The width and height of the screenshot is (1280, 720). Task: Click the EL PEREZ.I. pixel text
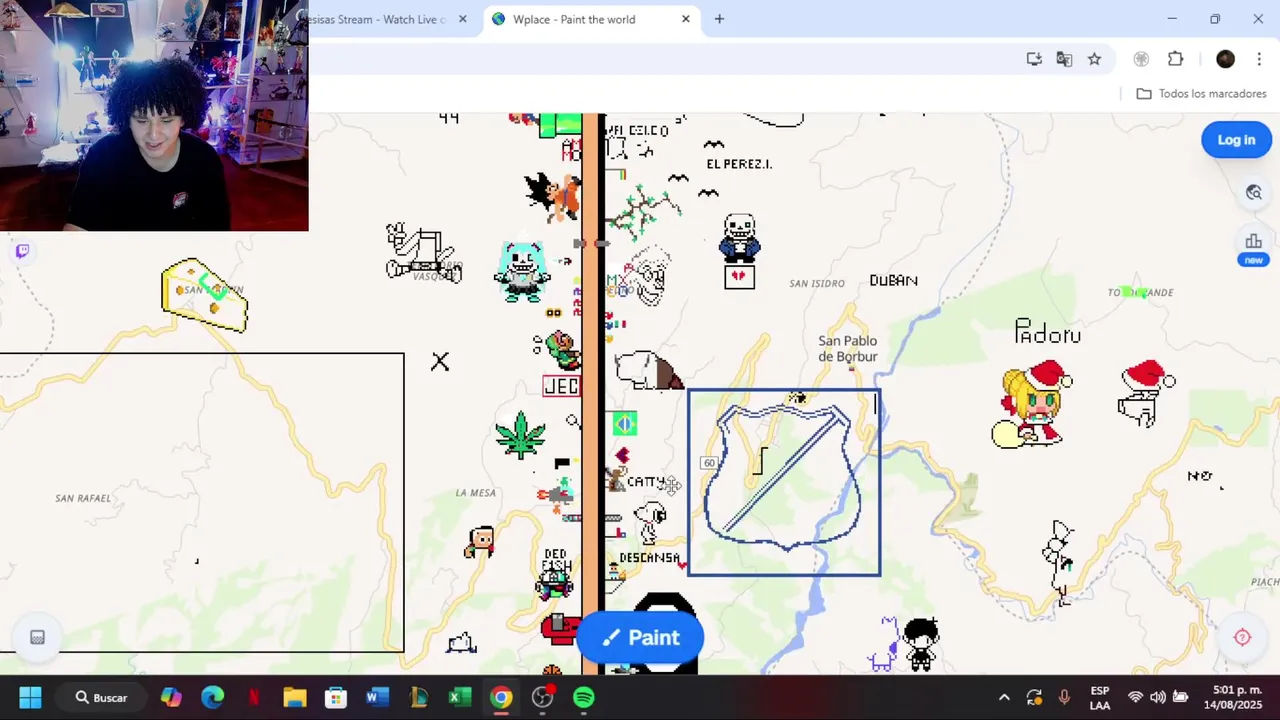point(739,164)
